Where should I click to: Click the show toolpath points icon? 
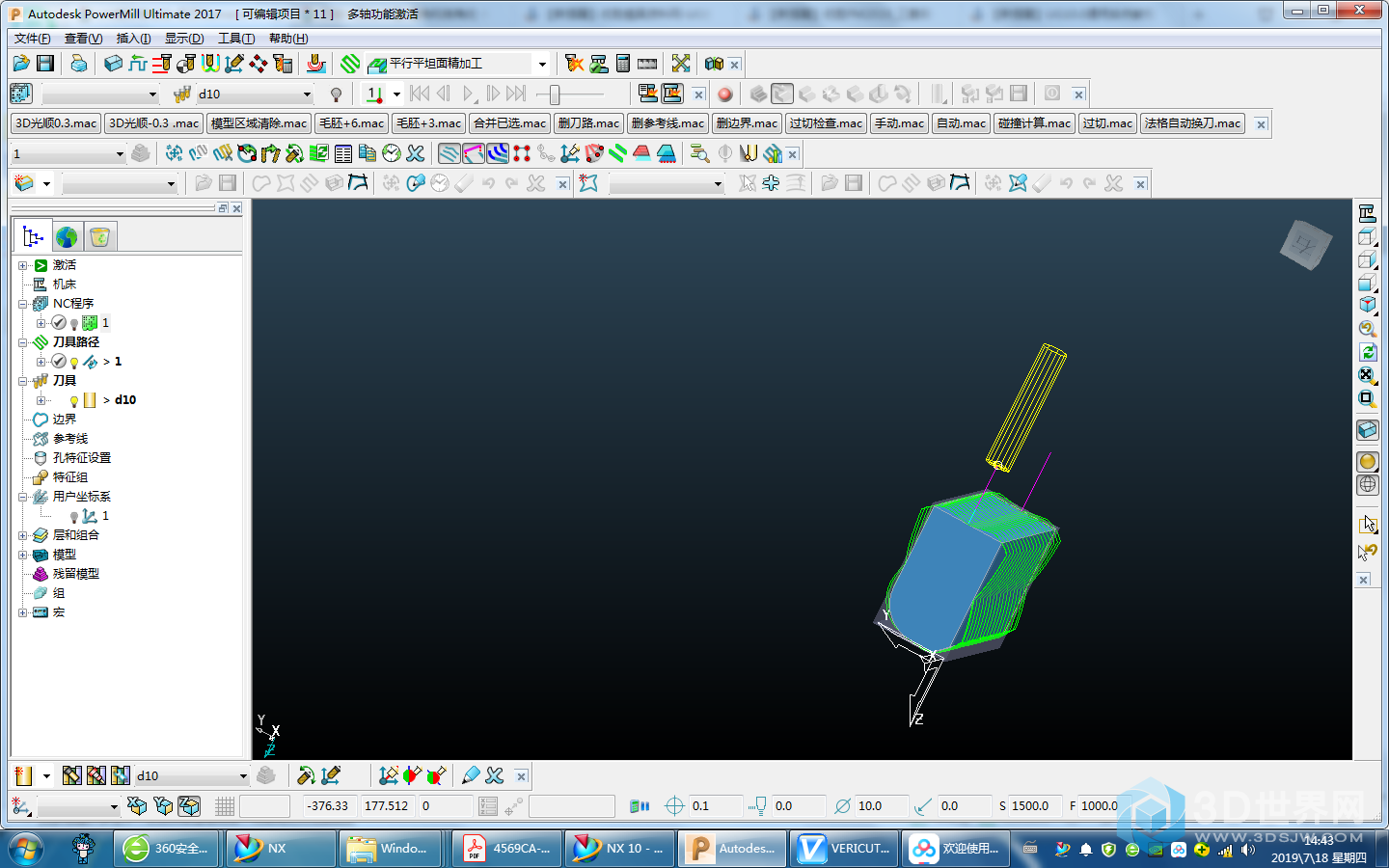(522, 153)
